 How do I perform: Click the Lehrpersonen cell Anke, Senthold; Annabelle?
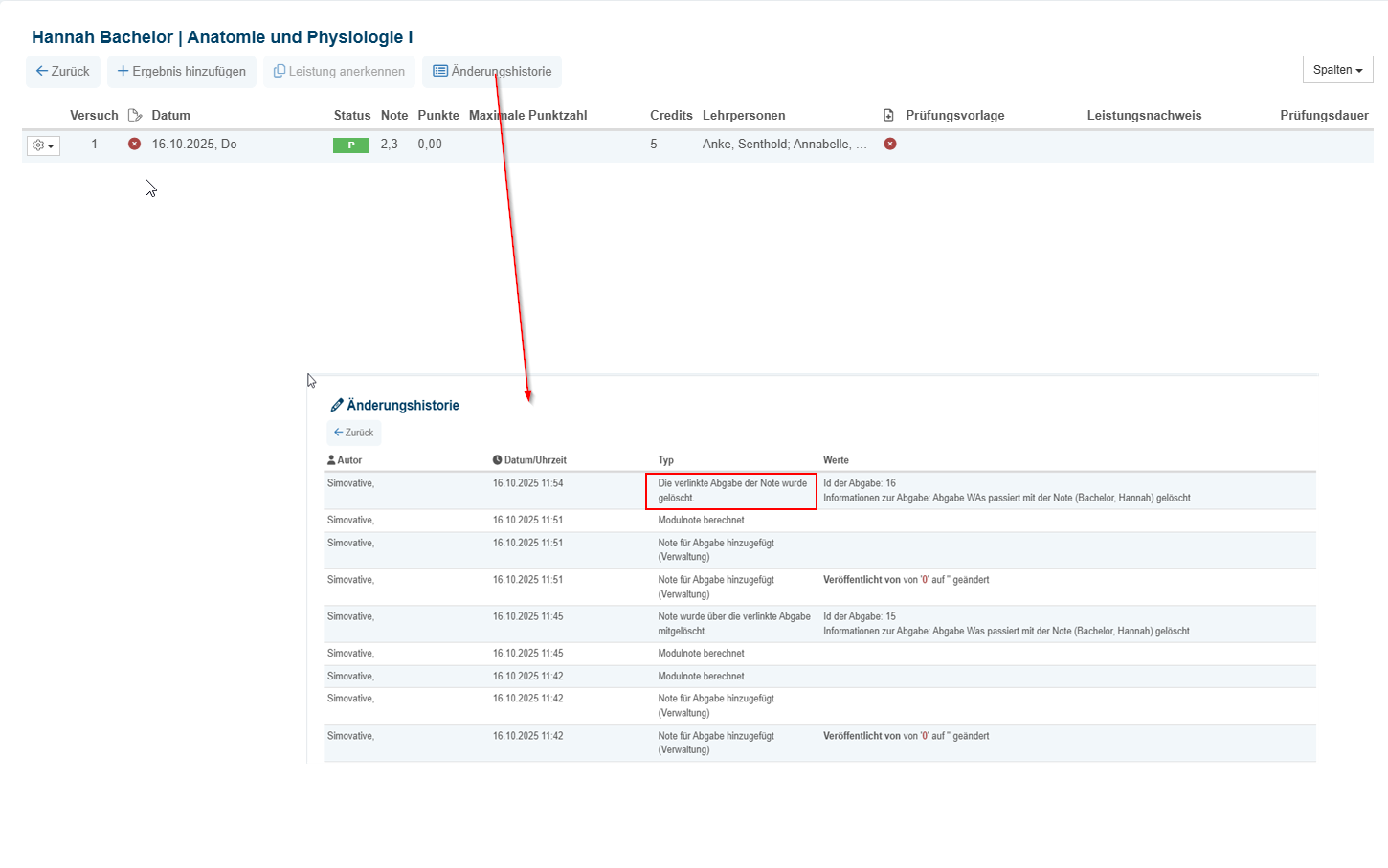(785, 144)
